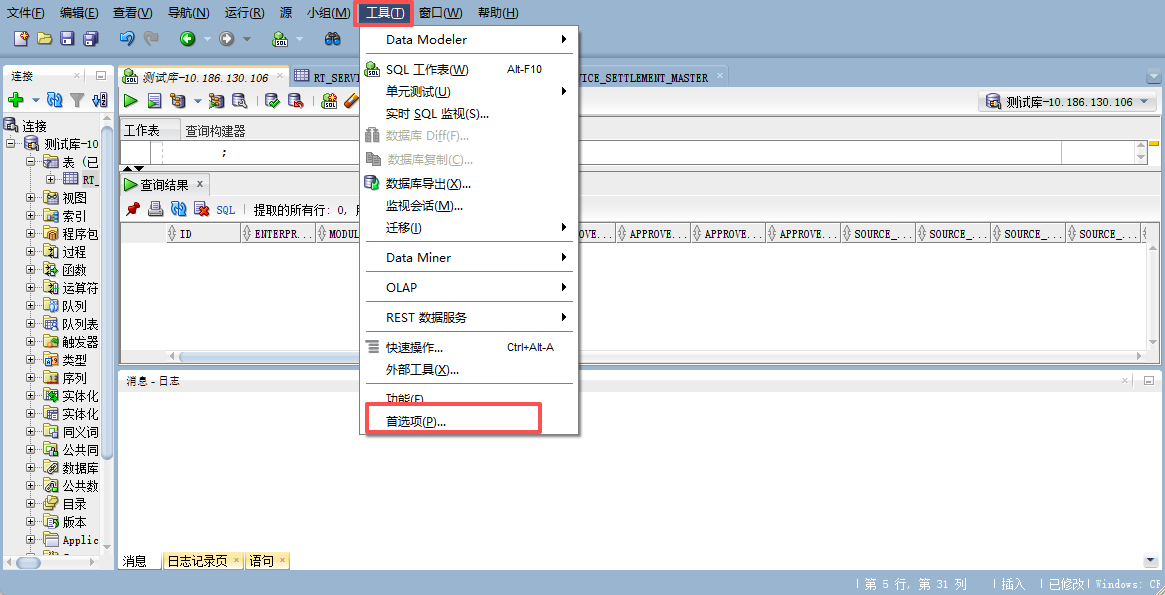Open SQL worksheet icon in main toolbar
Viewport: 1165px width, 595px height.
(x=280, y=38)
